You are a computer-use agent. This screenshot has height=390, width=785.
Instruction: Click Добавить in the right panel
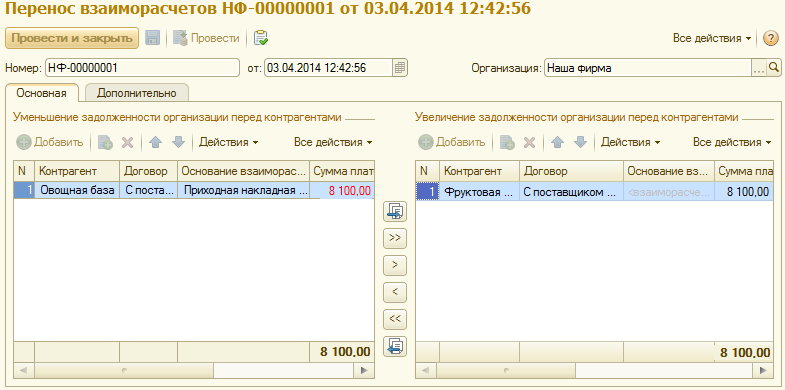pos(452,142)
